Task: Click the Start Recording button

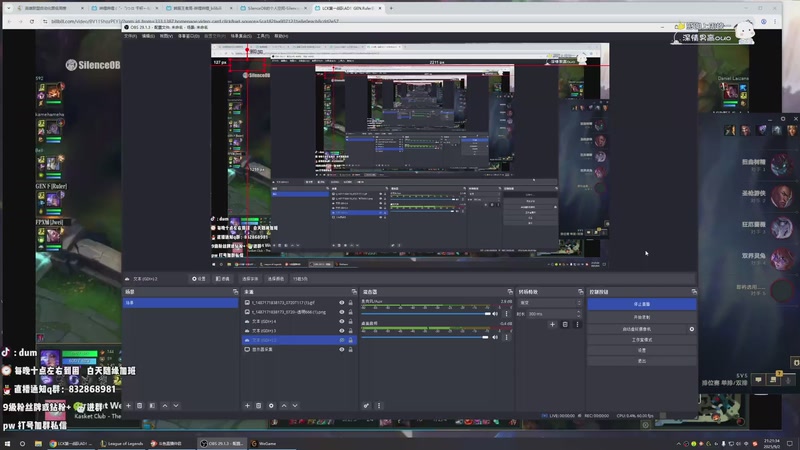Action: point(642,317)
